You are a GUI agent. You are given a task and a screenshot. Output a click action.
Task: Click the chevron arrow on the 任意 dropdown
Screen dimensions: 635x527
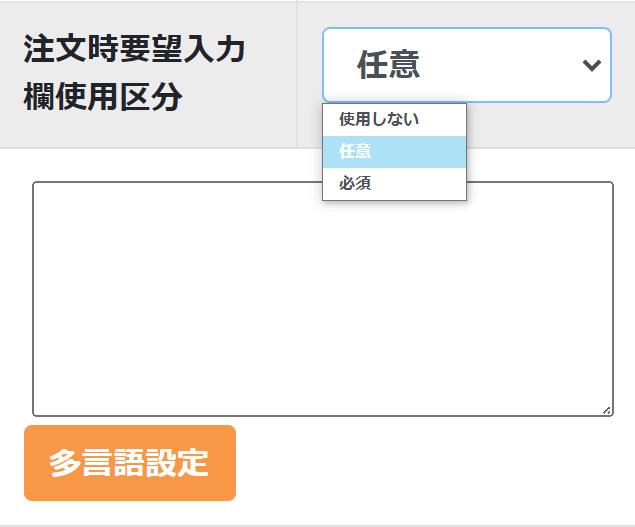click(591, 65)
